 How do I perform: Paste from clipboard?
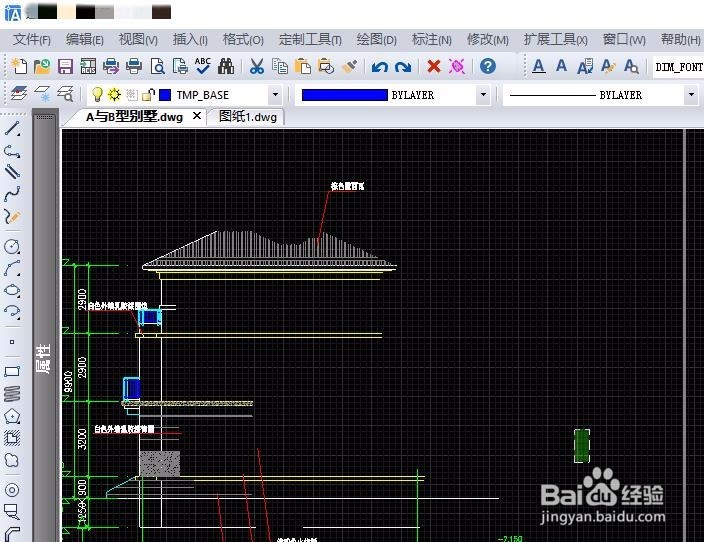pyautogui.click(x=303, y=66)
